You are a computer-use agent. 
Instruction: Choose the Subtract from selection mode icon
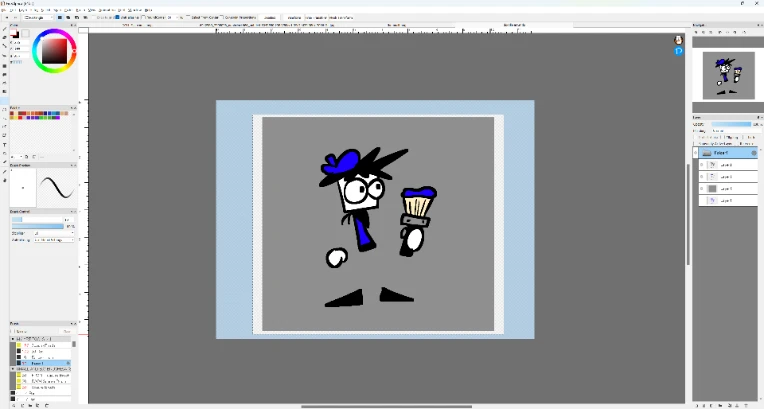click(76, 18)
